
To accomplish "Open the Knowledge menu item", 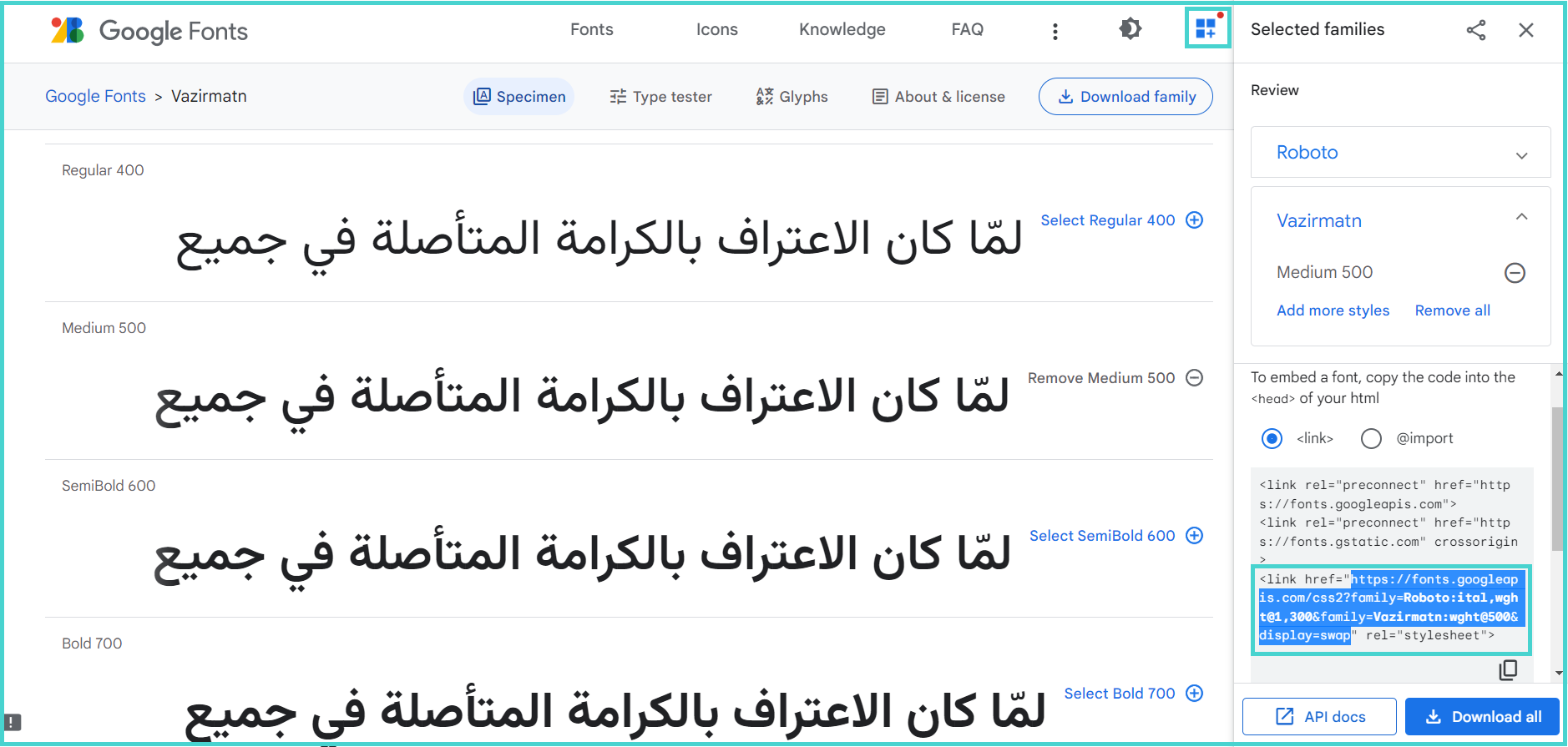I will (x=842, y=29).
